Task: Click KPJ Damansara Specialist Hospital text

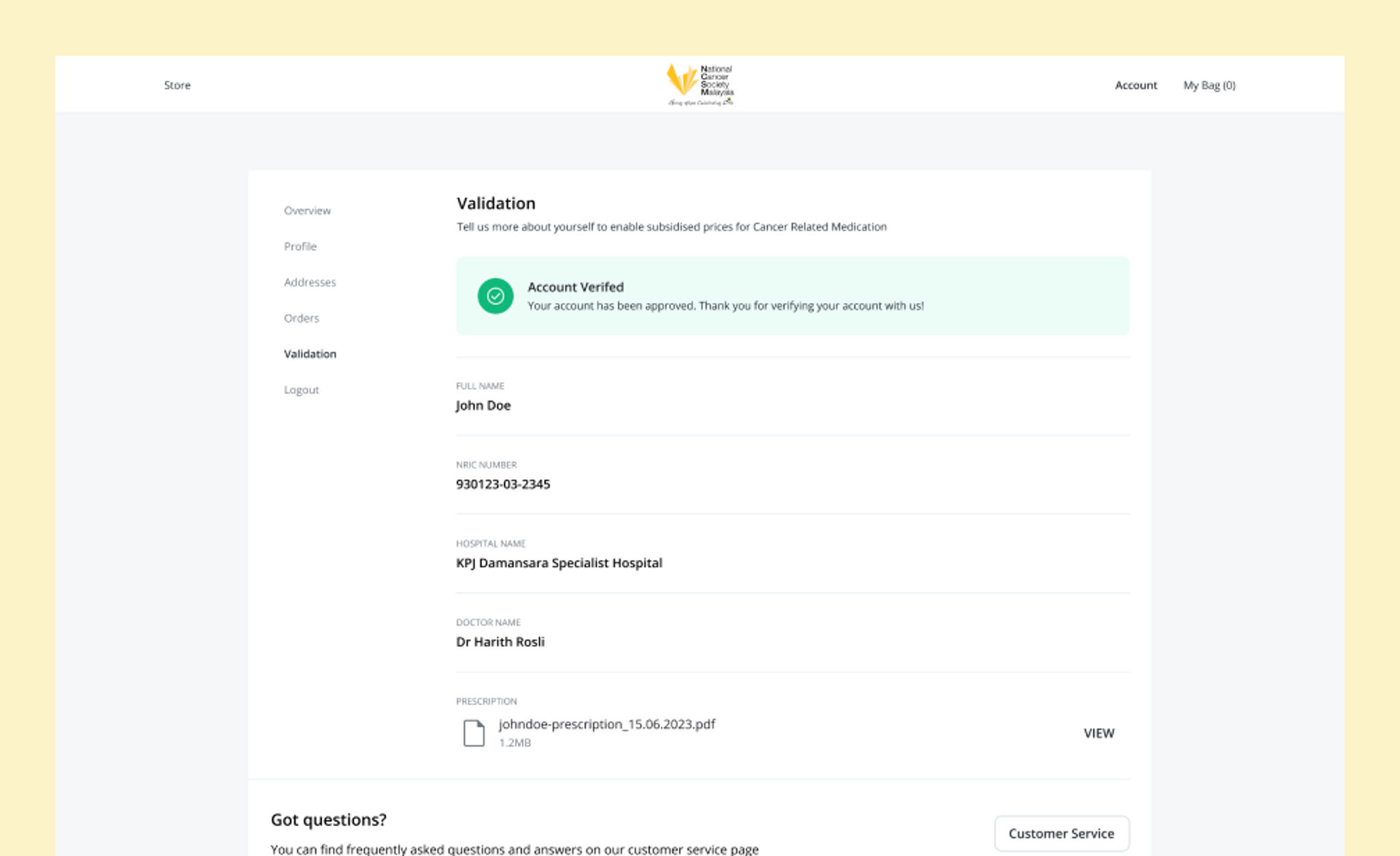Action: [x=558, y=563]
